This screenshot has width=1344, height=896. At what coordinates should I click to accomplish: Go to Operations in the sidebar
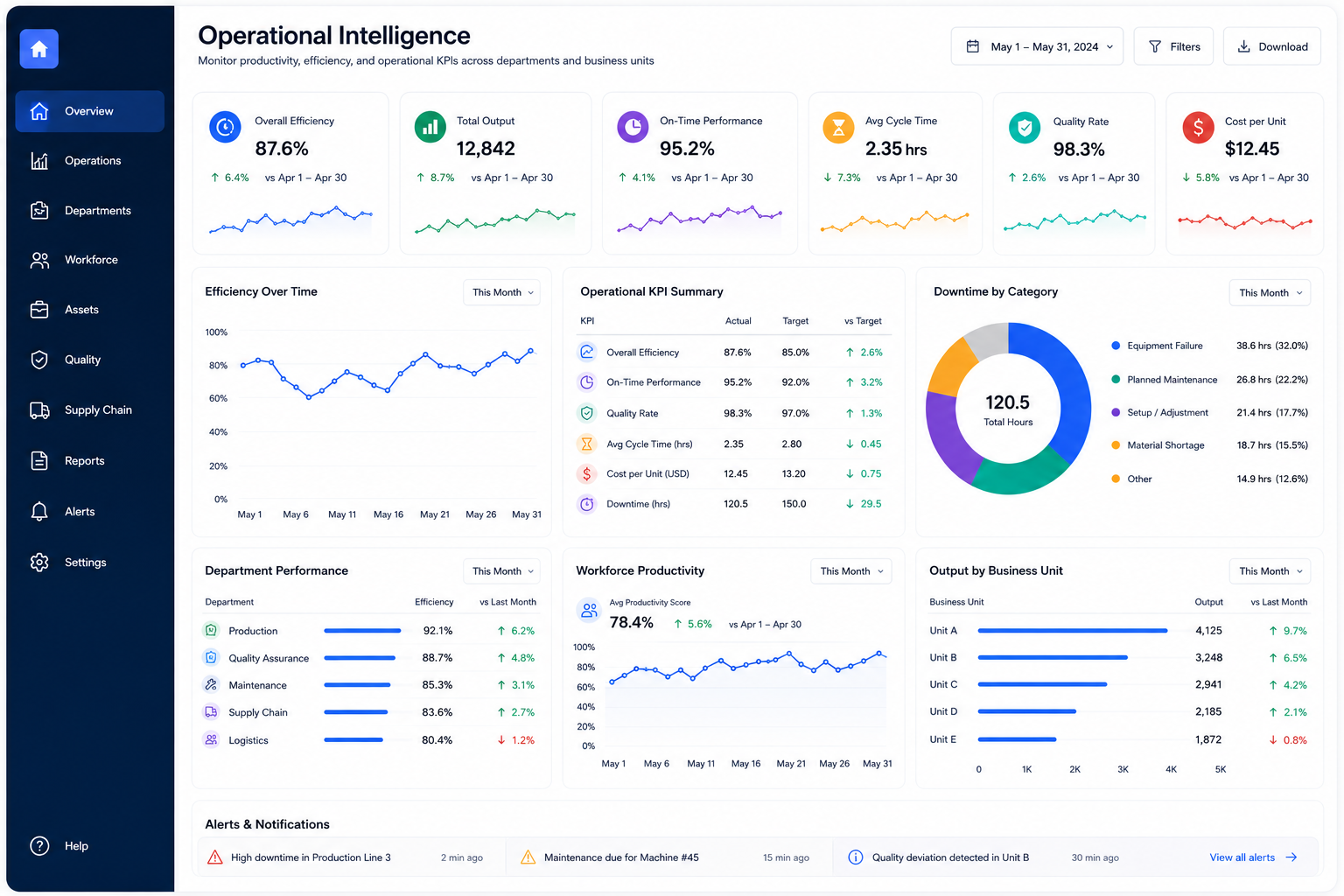point(89,161)
